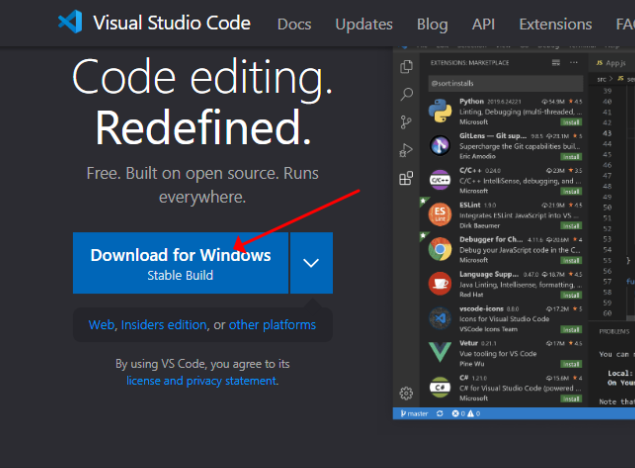Click EXTENSIONS: MARKETPLACE panel title

click(x=470, y=63)
